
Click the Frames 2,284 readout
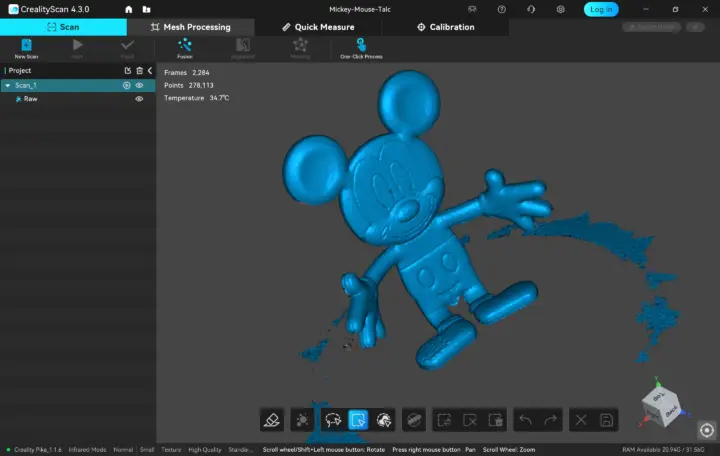tap(186, 73)
